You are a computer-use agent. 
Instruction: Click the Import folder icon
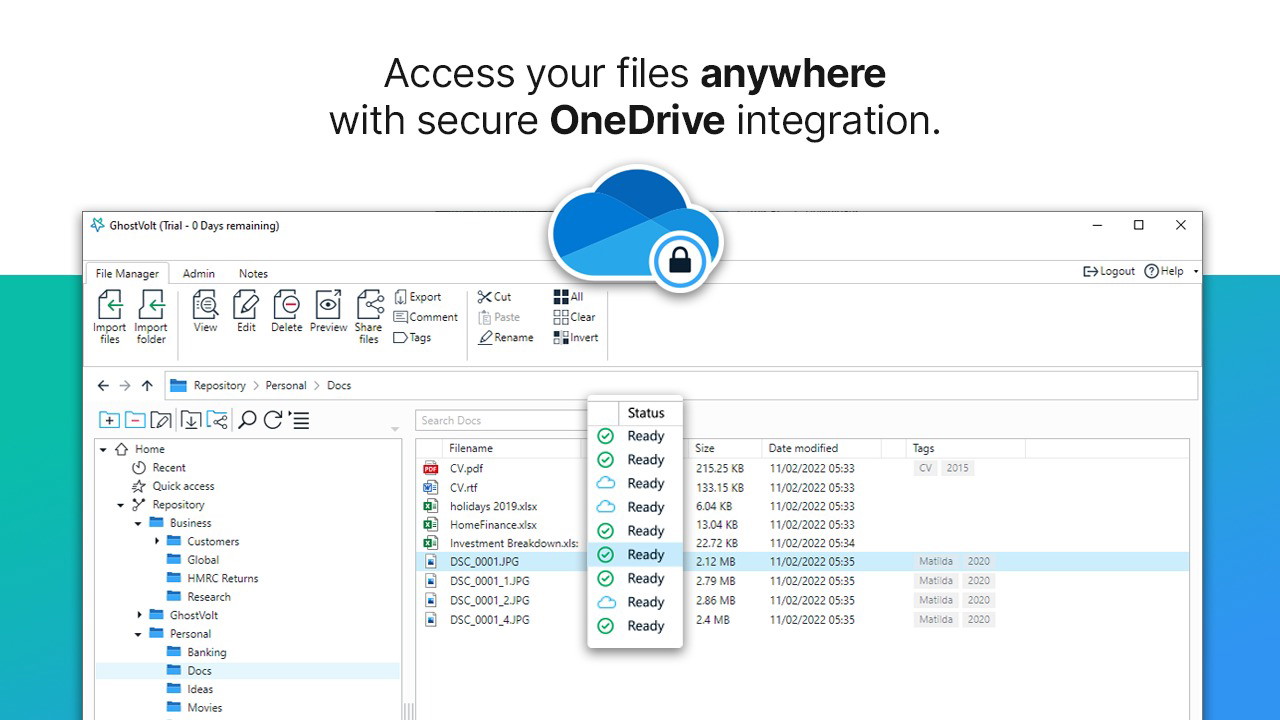pyautogui.click(x=151, y=304)
